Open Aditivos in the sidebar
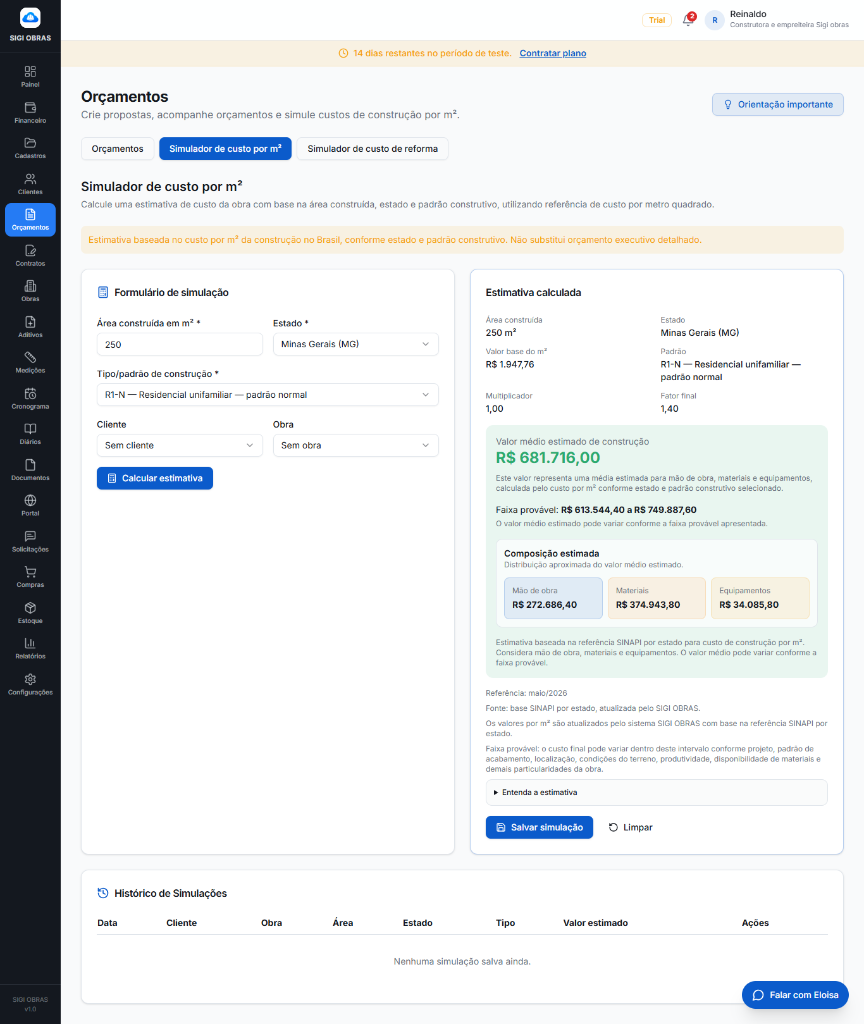 (30, 327)
